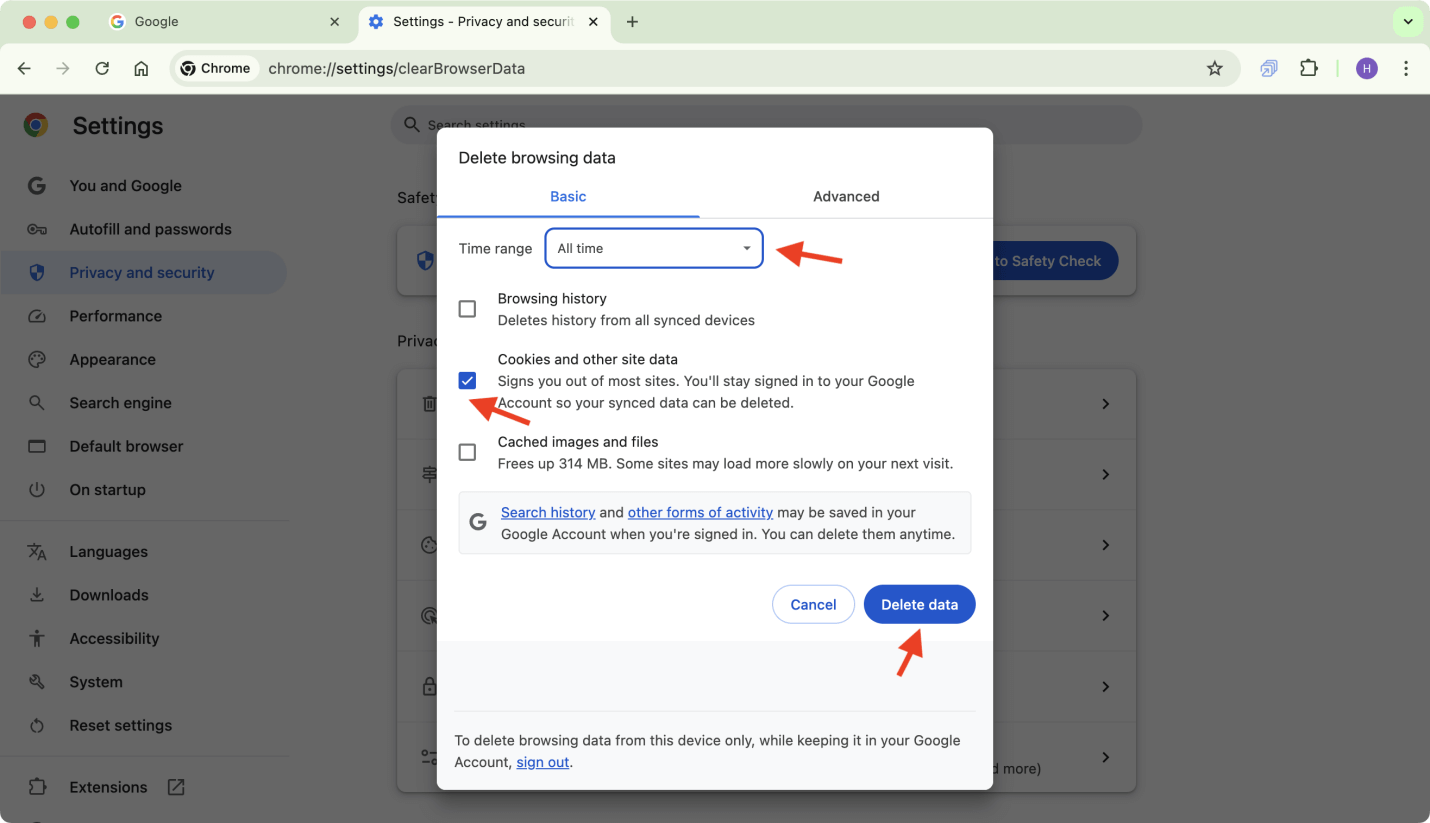Uncheck Cookies and other site data
Image resolution: width=1430 pixels, height=823 pixels.
467,381
